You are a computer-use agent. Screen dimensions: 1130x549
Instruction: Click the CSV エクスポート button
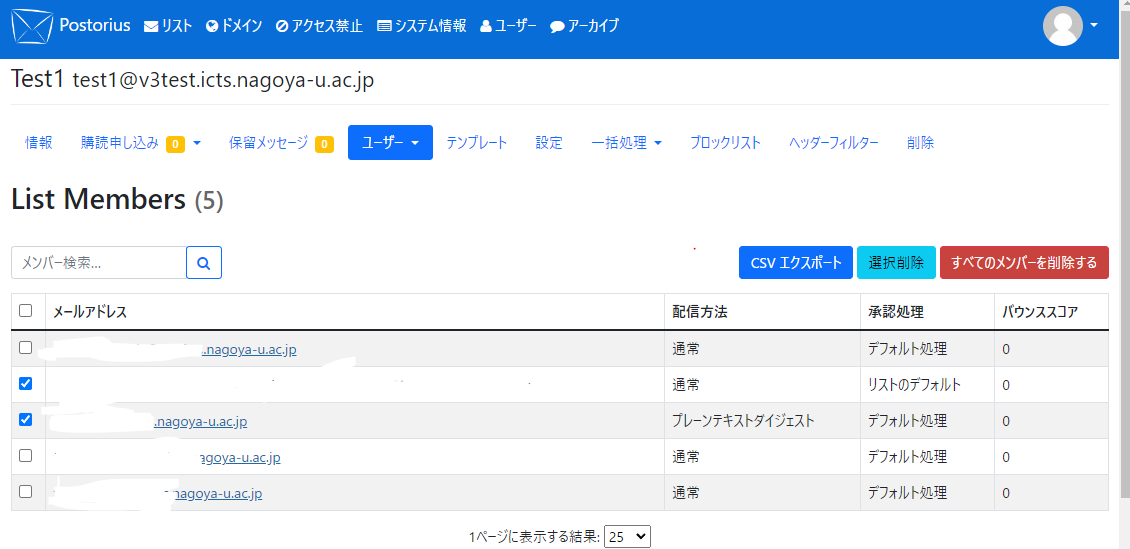pos(795,263)
